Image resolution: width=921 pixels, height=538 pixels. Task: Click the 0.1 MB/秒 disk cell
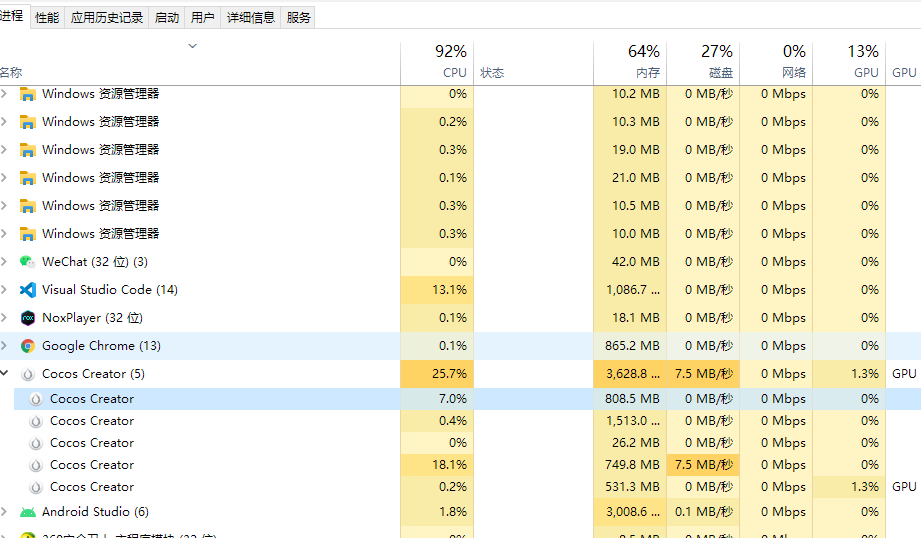click(703, 512)
